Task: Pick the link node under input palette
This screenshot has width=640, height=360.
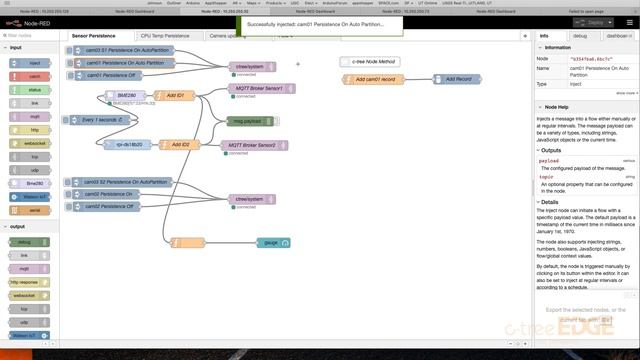Action: [x=30, y=103]
